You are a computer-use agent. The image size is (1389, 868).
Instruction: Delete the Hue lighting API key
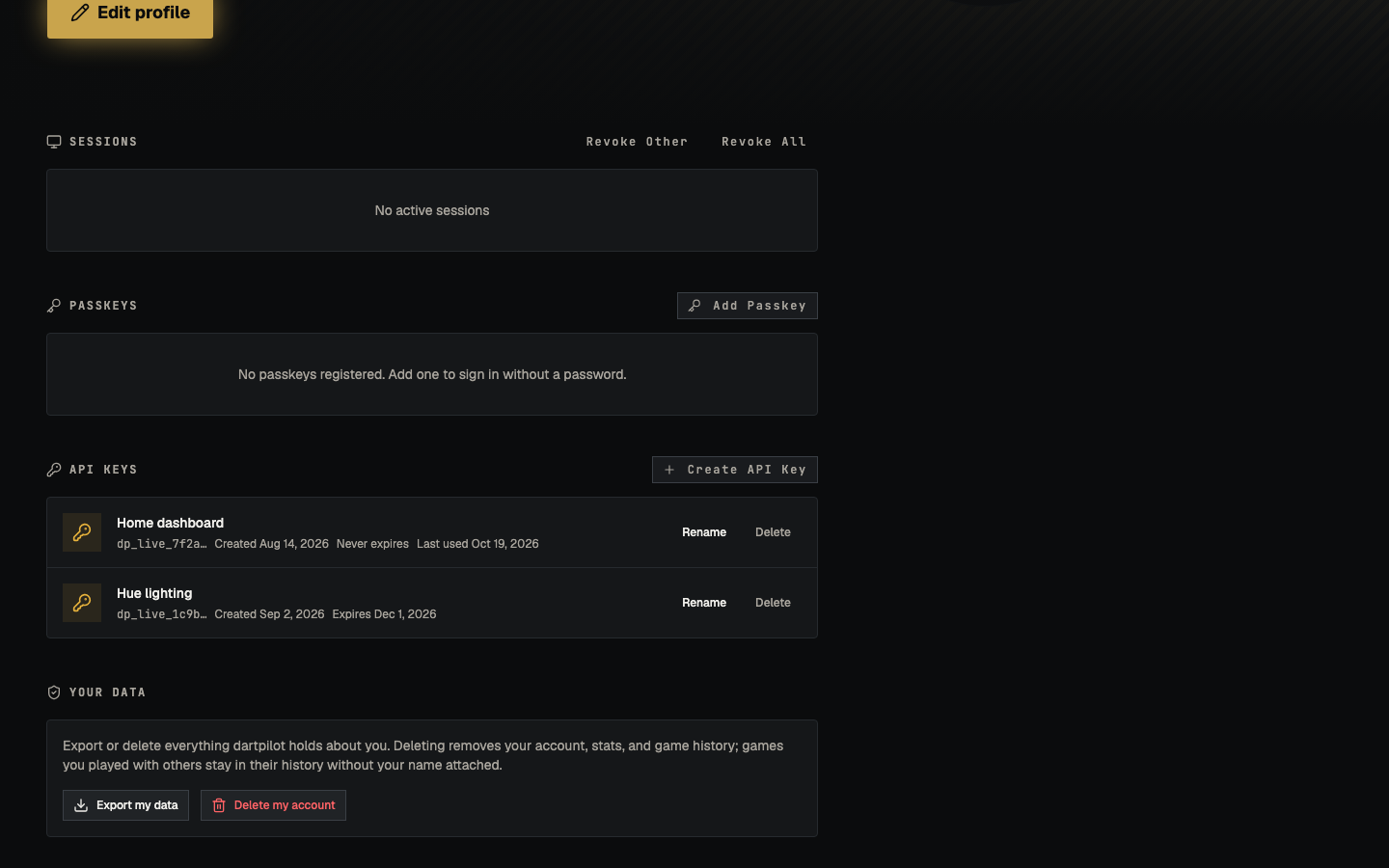click(x=773, y=603)
